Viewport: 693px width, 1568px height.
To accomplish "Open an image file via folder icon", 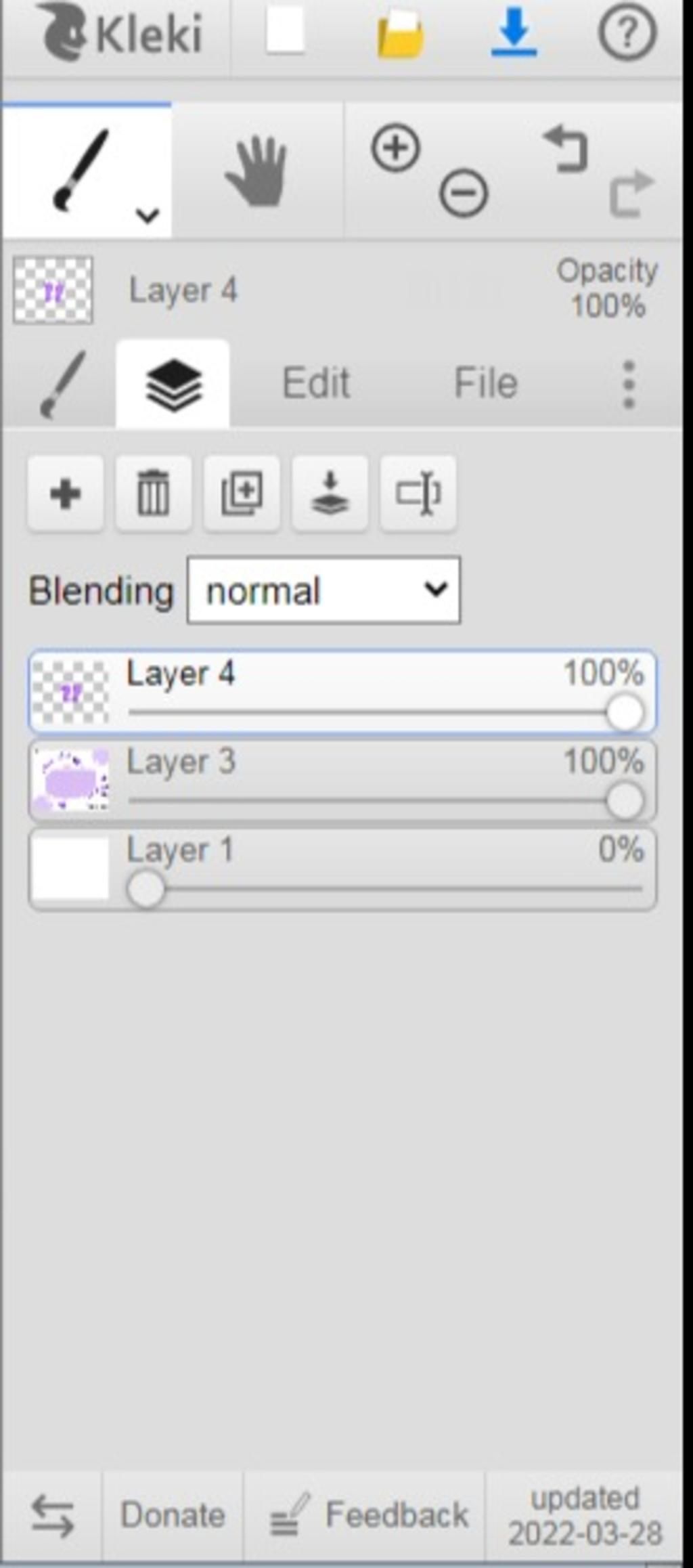I will pos(401,34).
